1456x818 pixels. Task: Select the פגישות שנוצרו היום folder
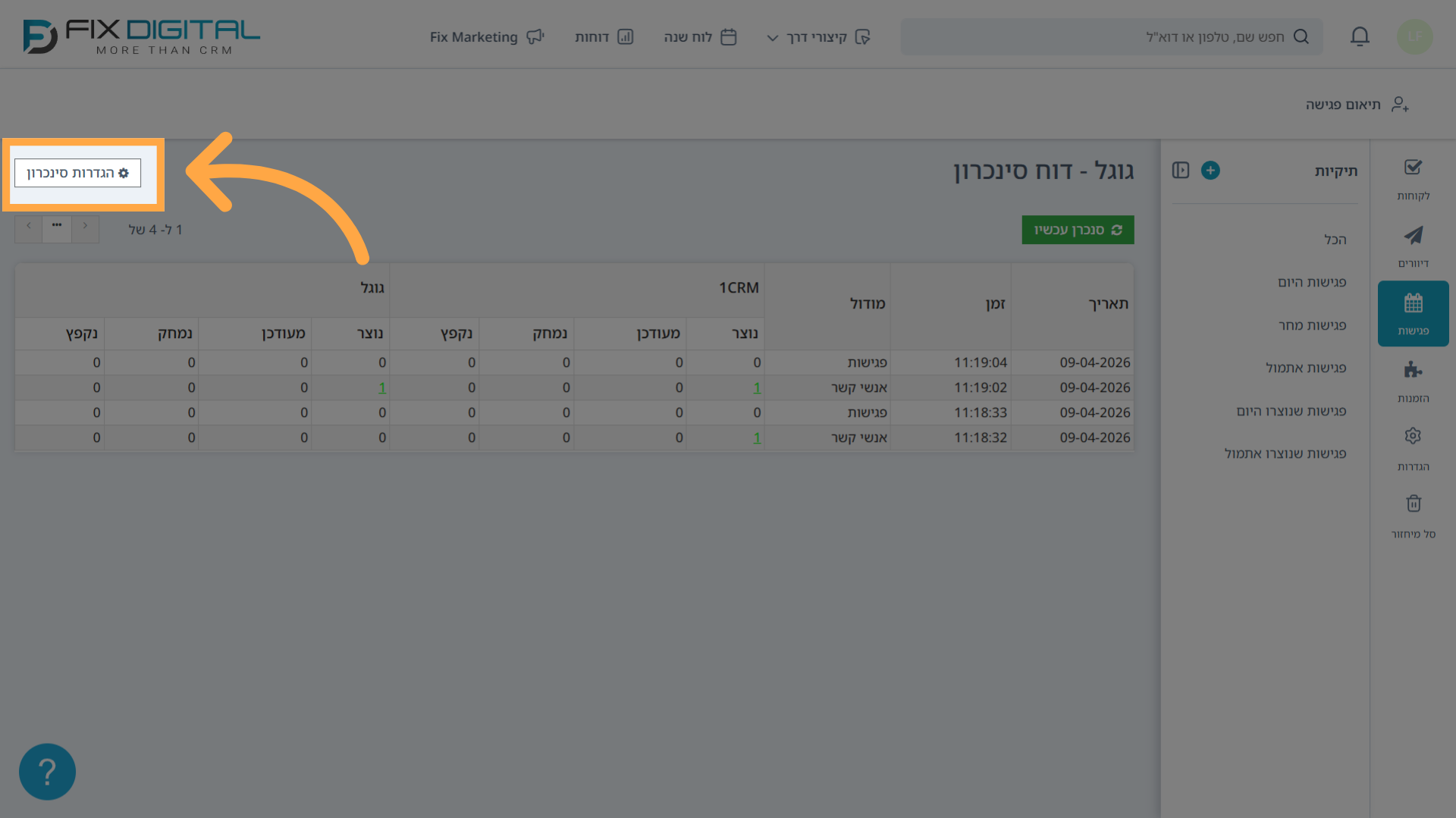coord(1291,411)
